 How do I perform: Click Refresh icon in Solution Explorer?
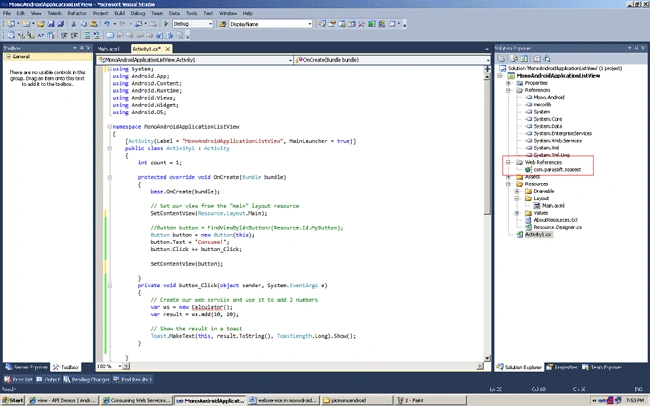pyautogui.click(x=524, y=58)
